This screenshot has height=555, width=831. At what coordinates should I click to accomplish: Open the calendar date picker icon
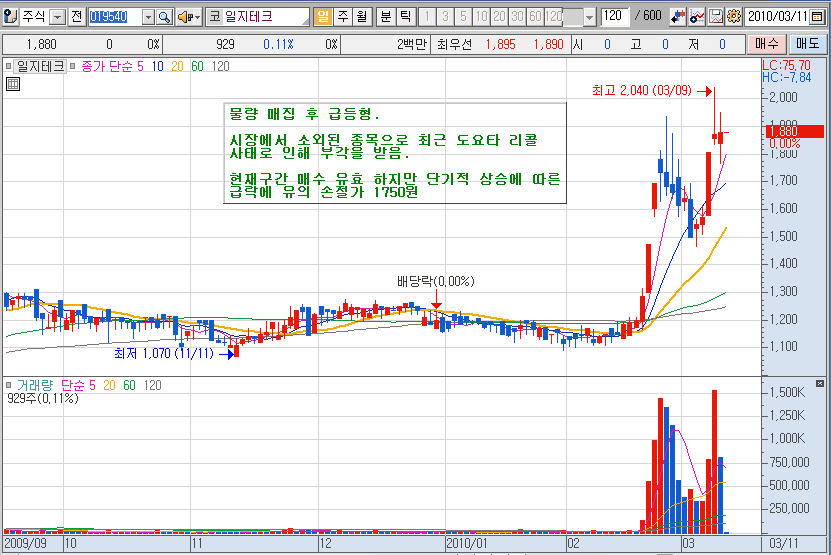(817, 17)
